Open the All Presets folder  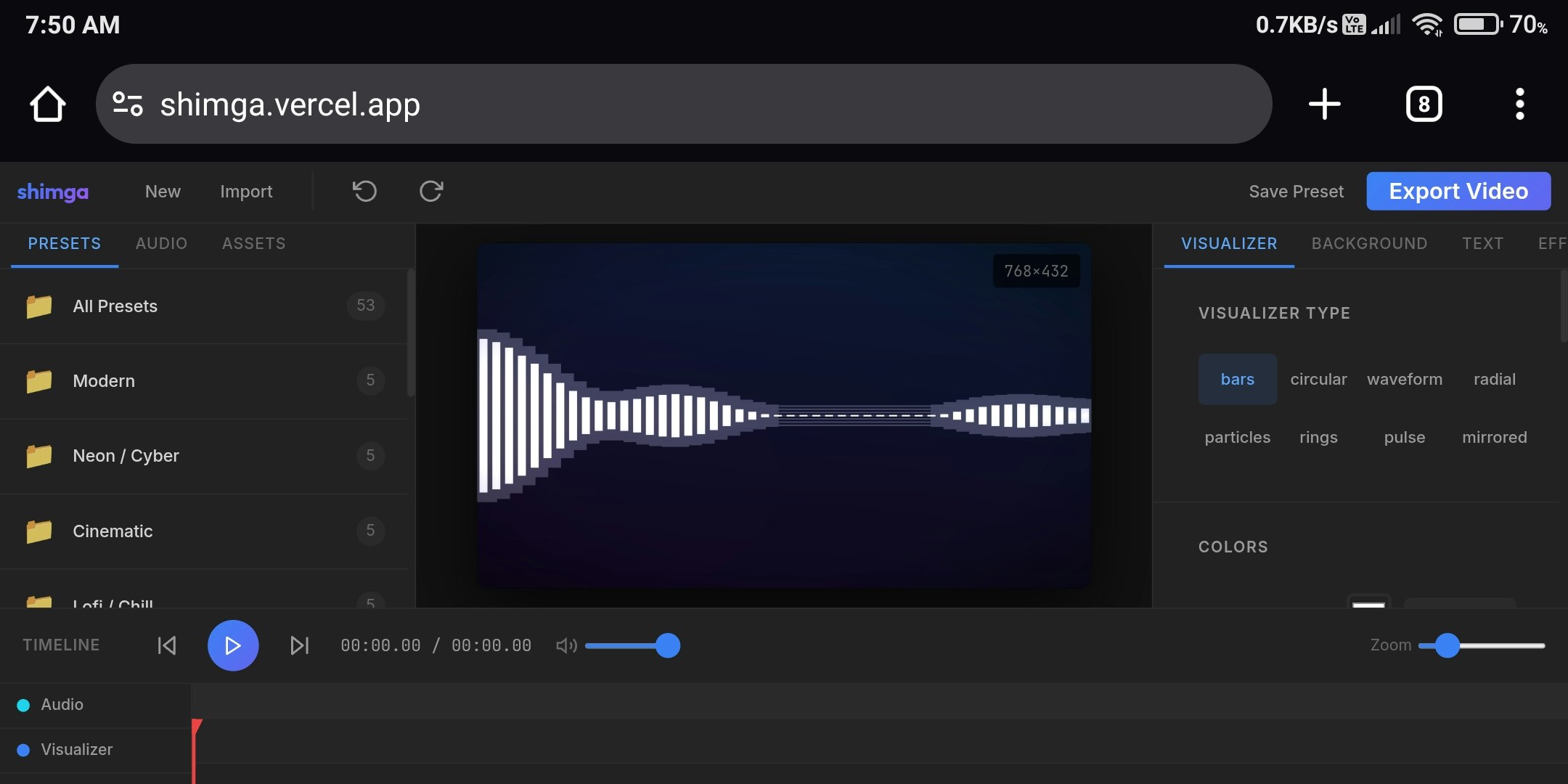[x=115, y=306]
